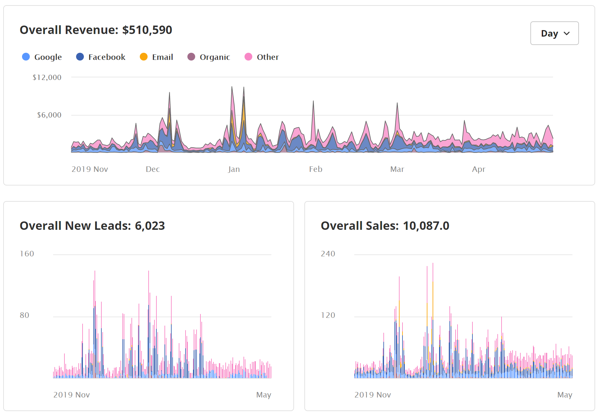Click the 120 label on Sales chart

(x=328, y=315)
